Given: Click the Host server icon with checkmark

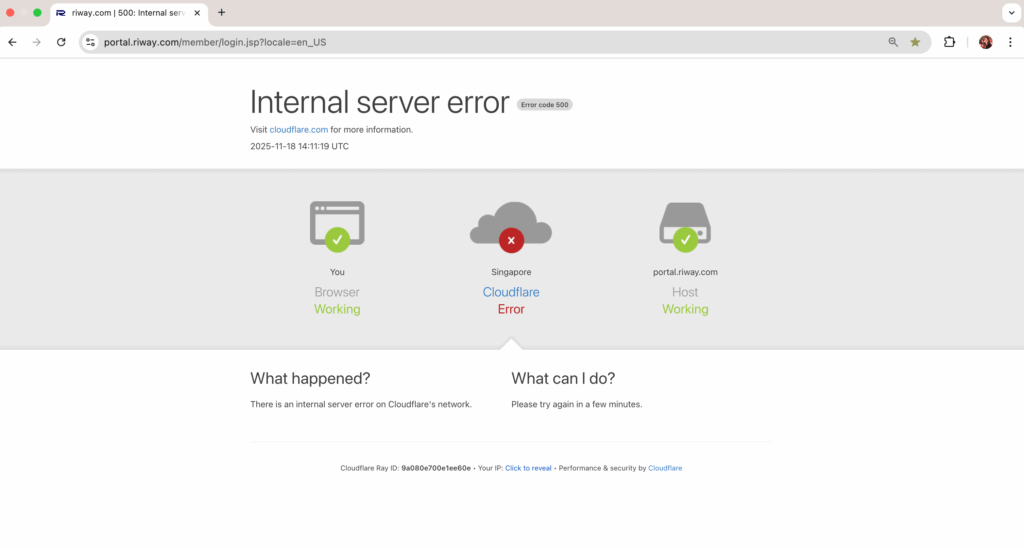Looking at the screenshot, I should tap(685, 226).
